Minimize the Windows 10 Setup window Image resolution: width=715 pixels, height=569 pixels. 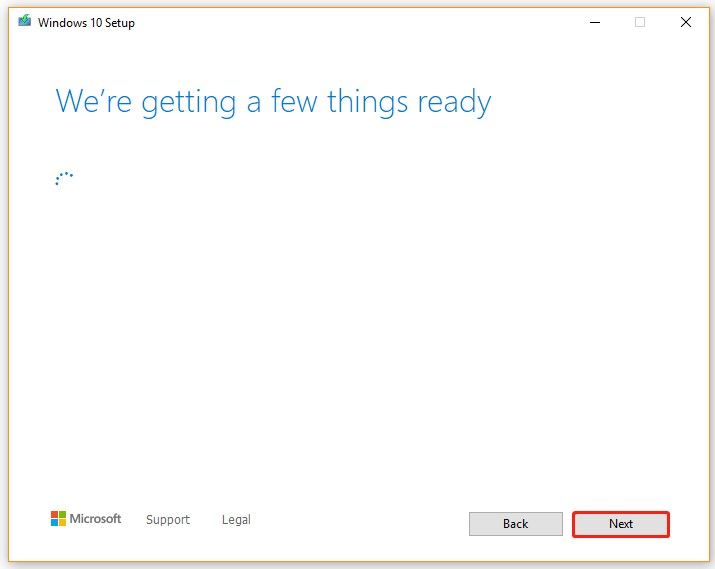point(595,22)
